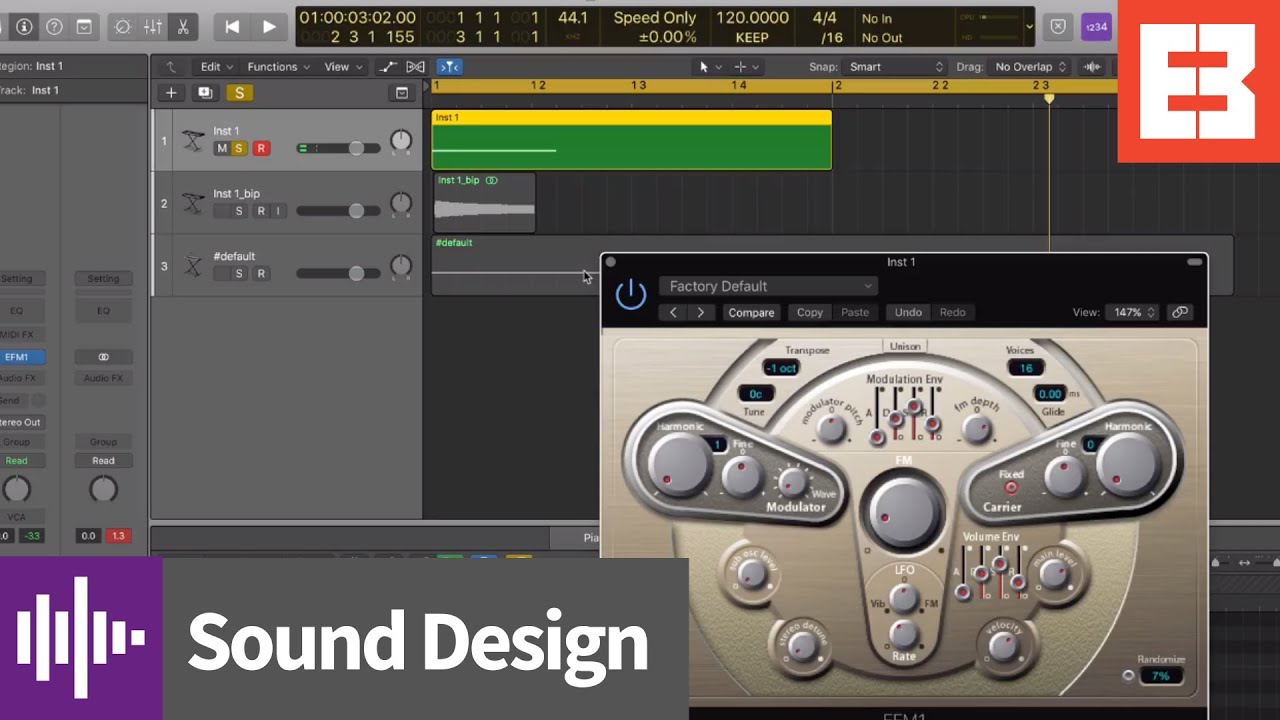The width and height of the screenshot is (1280, 720).
Task: Open the Edit menu
Action: point(216,67)
